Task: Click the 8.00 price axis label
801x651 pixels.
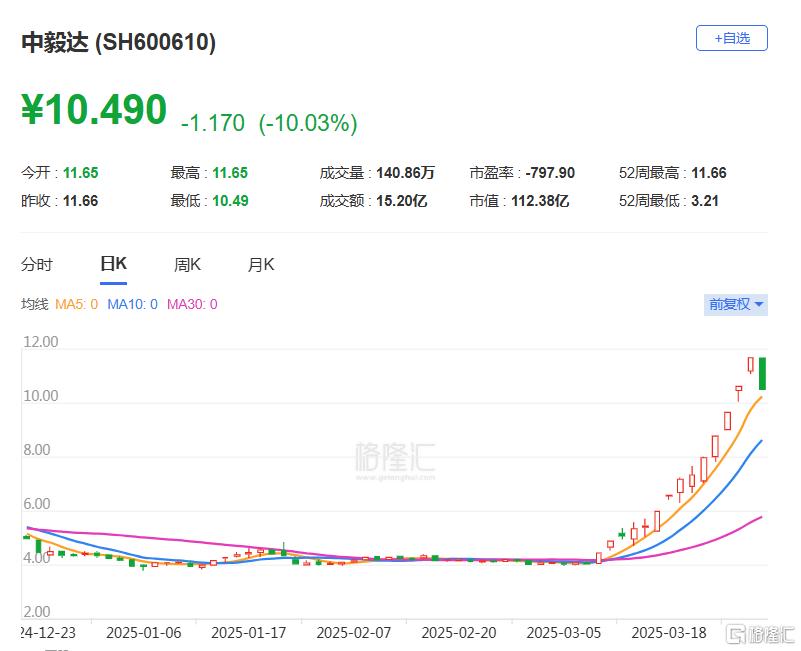Action: (x=37, y=450)
